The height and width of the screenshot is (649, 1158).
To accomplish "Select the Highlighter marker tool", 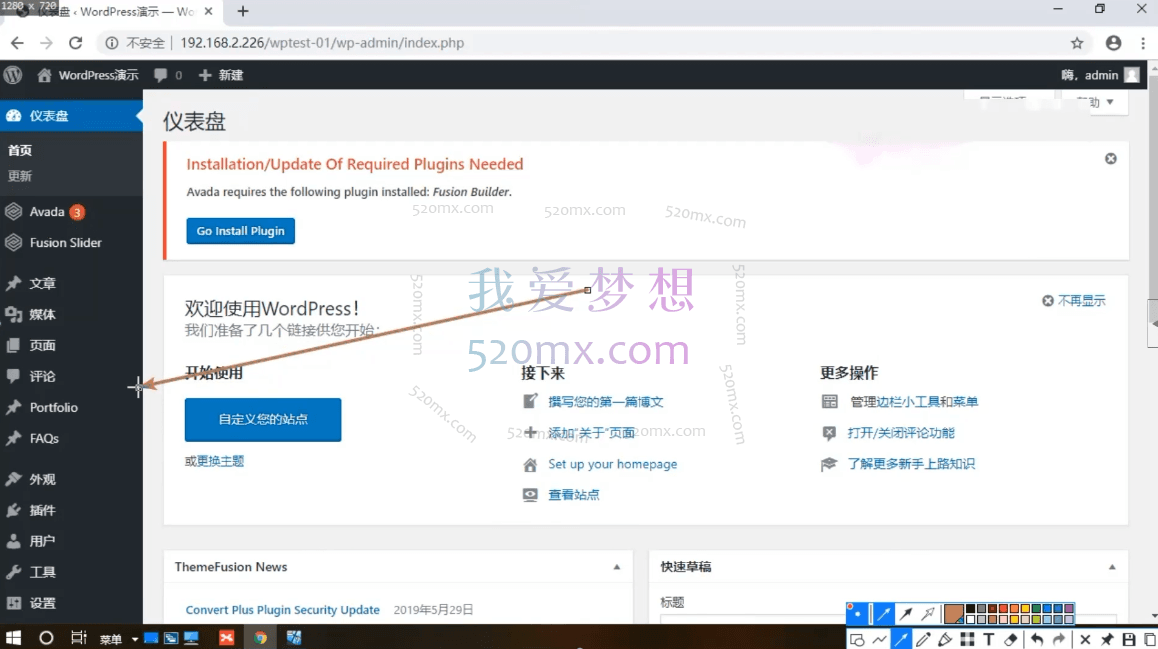I will (x=945, y=638).
